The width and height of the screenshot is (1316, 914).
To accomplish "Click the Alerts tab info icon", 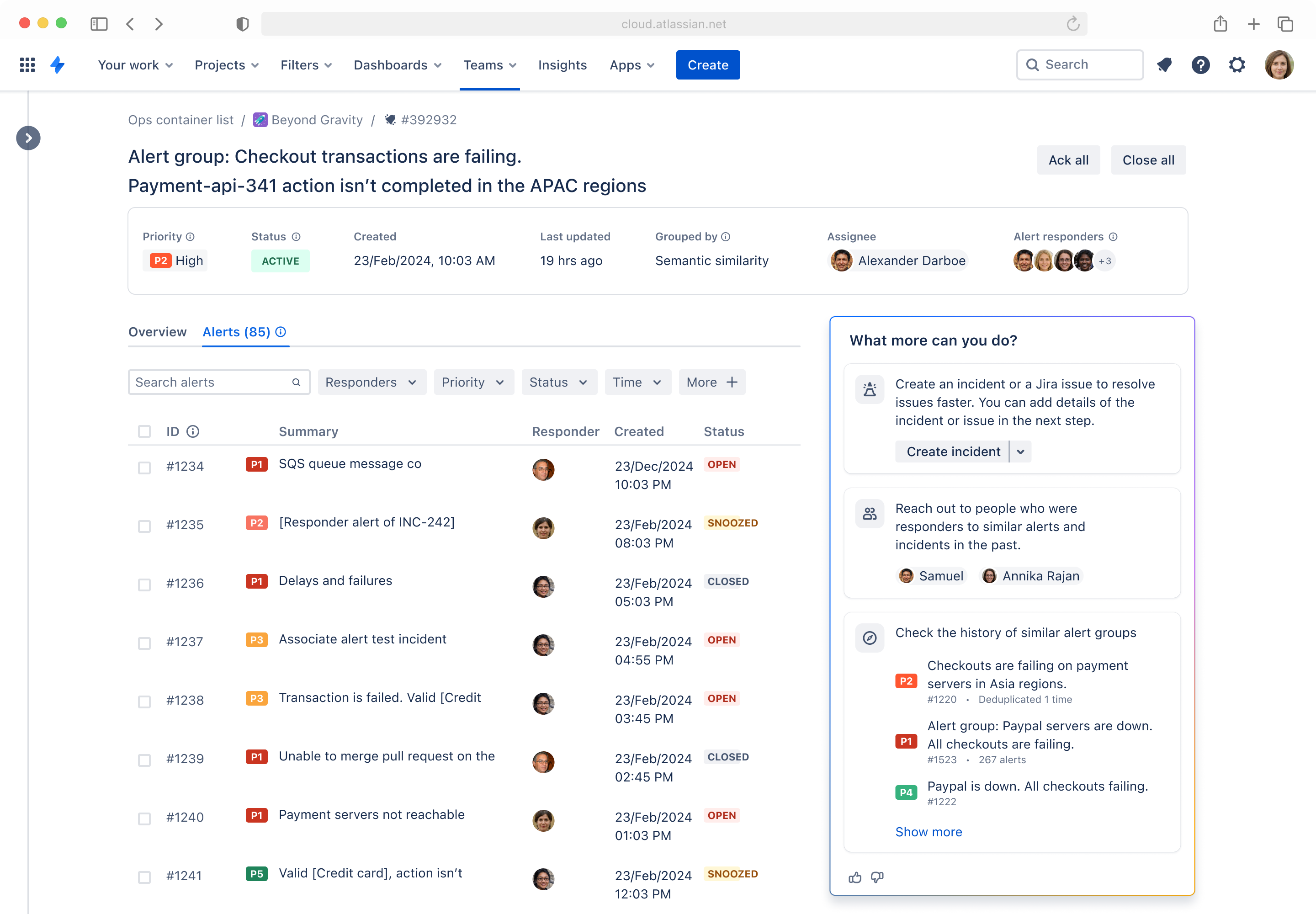I will [x=280, y=332].
